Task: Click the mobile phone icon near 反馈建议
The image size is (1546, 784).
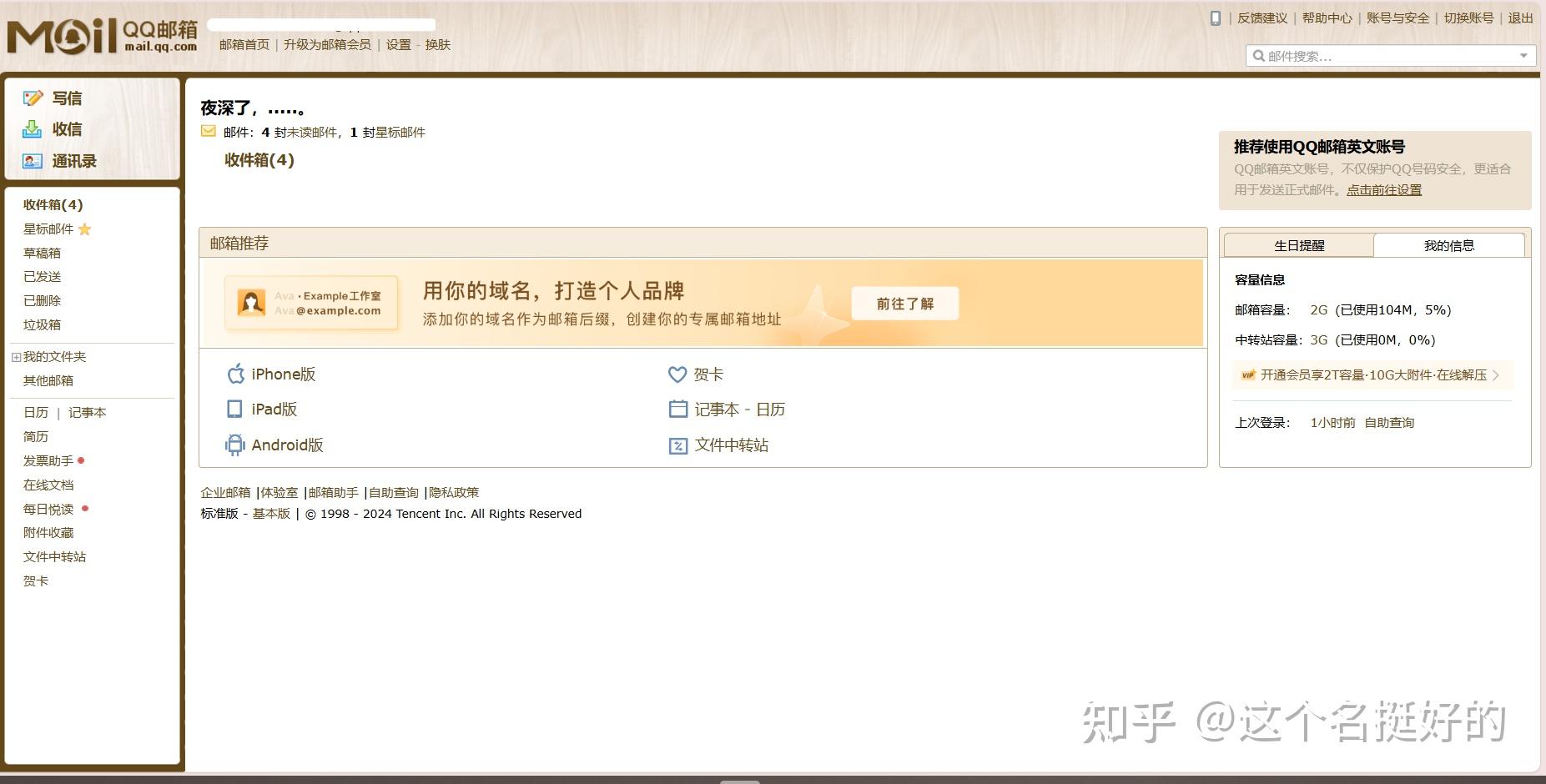Action: pos(1216,17)
